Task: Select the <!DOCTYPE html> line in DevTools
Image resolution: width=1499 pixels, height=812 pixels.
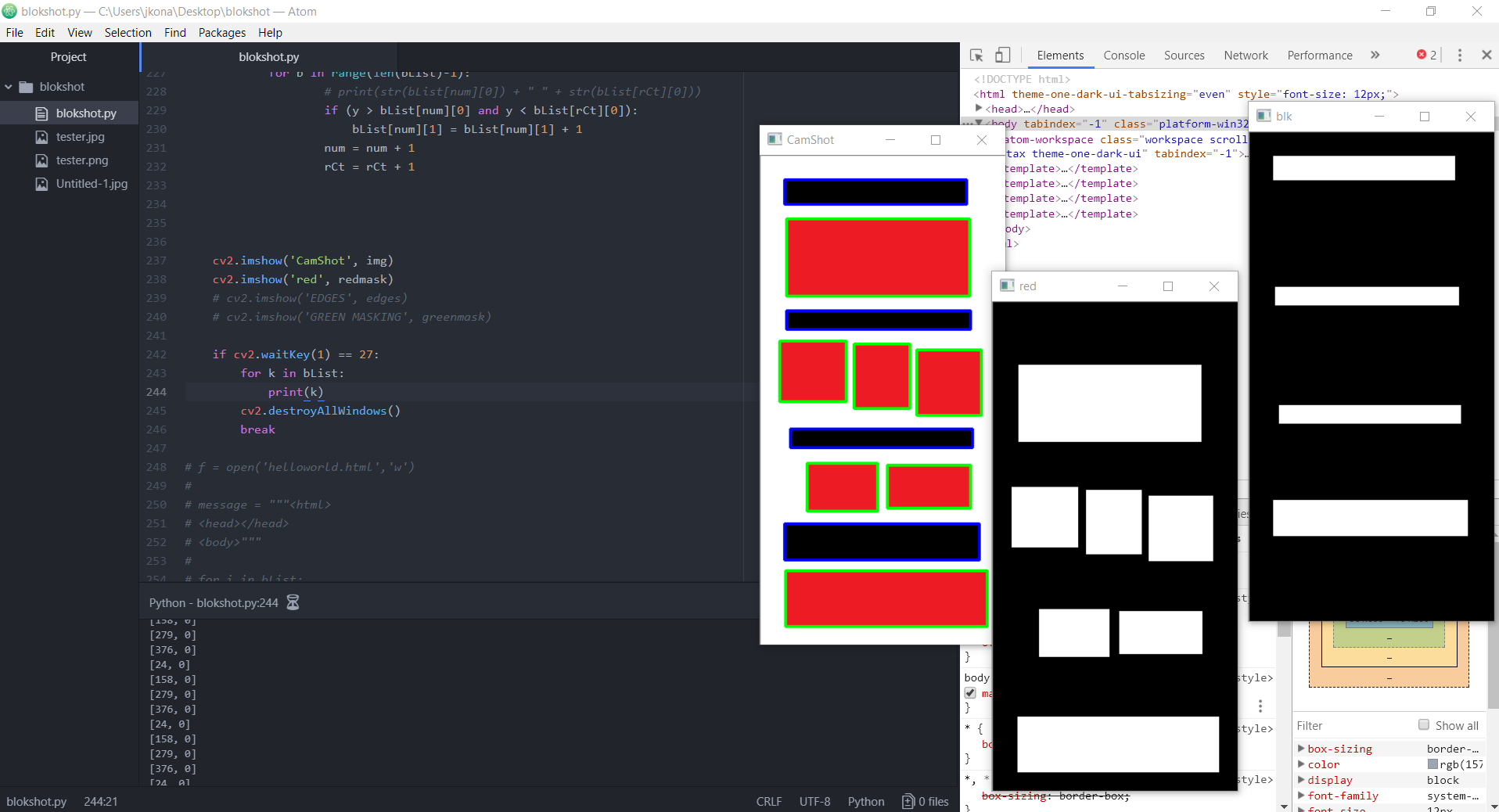Action: [x=1022, y=79]
